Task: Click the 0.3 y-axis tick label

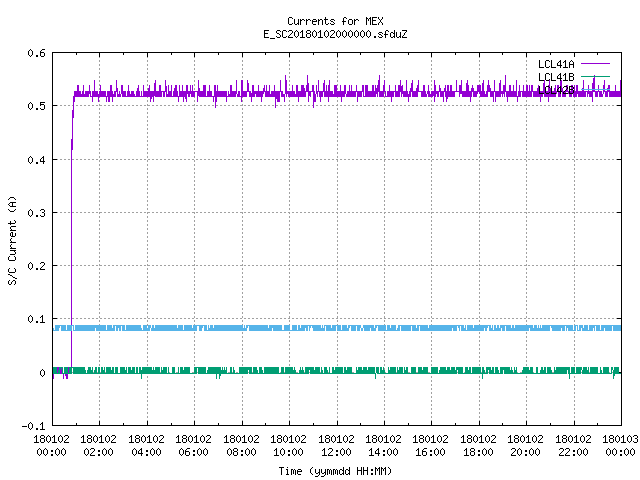Action: click(x=37, y=213)
